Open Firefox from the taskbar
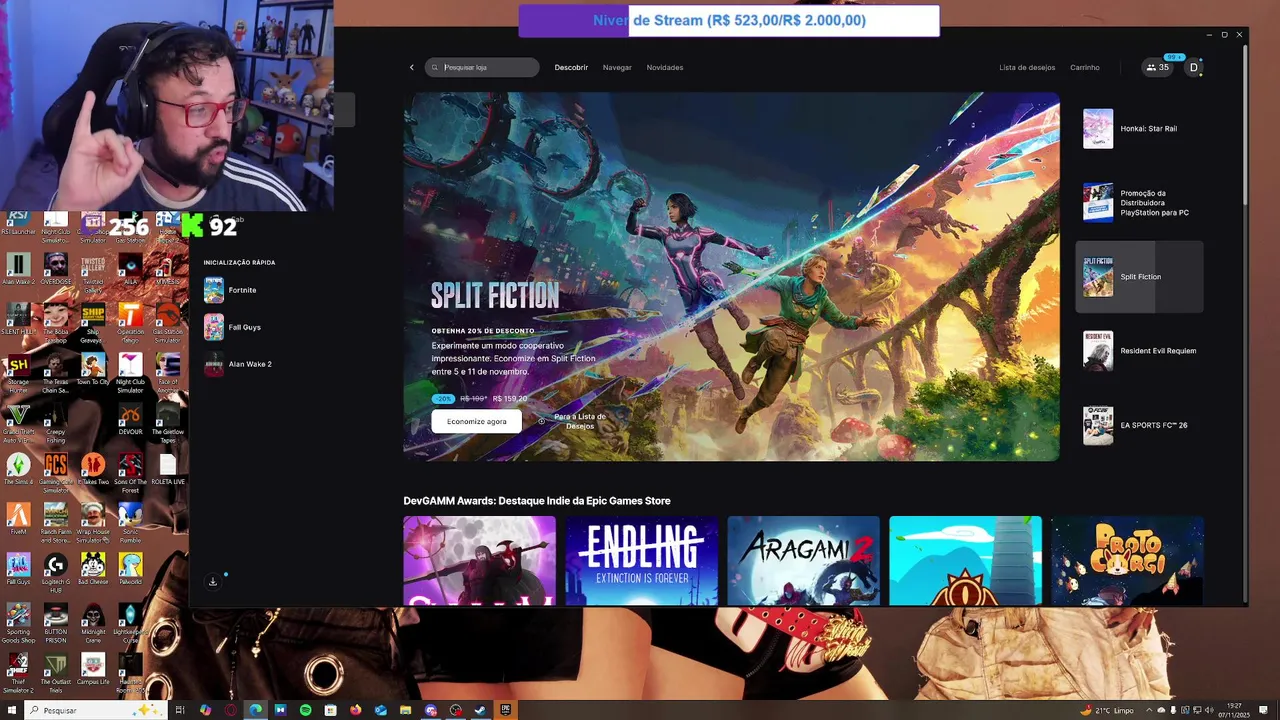 [x=355, y=710]
